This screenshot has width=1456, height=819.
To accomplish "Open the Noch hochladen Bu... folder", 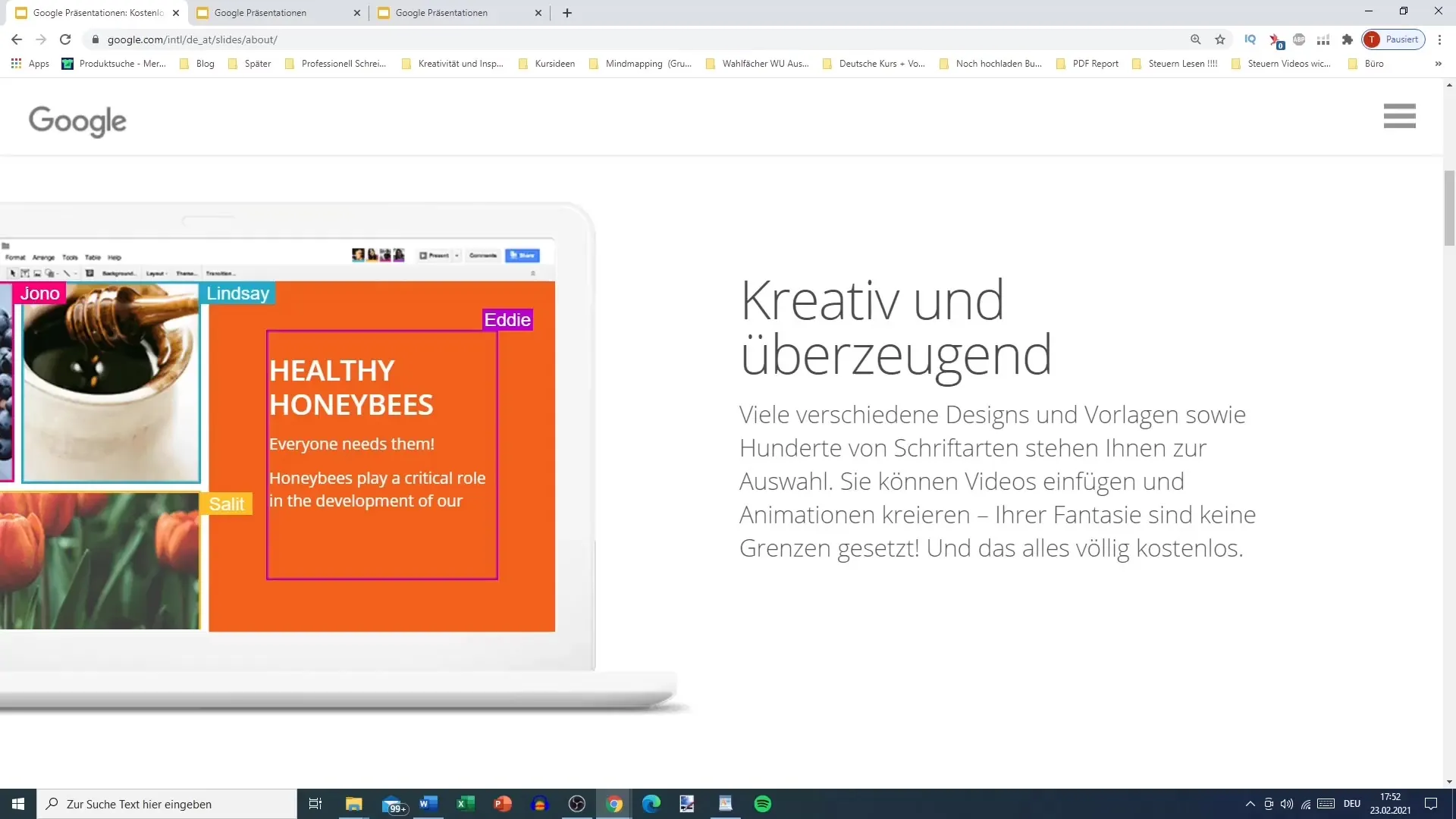I will tap(991, 64).
